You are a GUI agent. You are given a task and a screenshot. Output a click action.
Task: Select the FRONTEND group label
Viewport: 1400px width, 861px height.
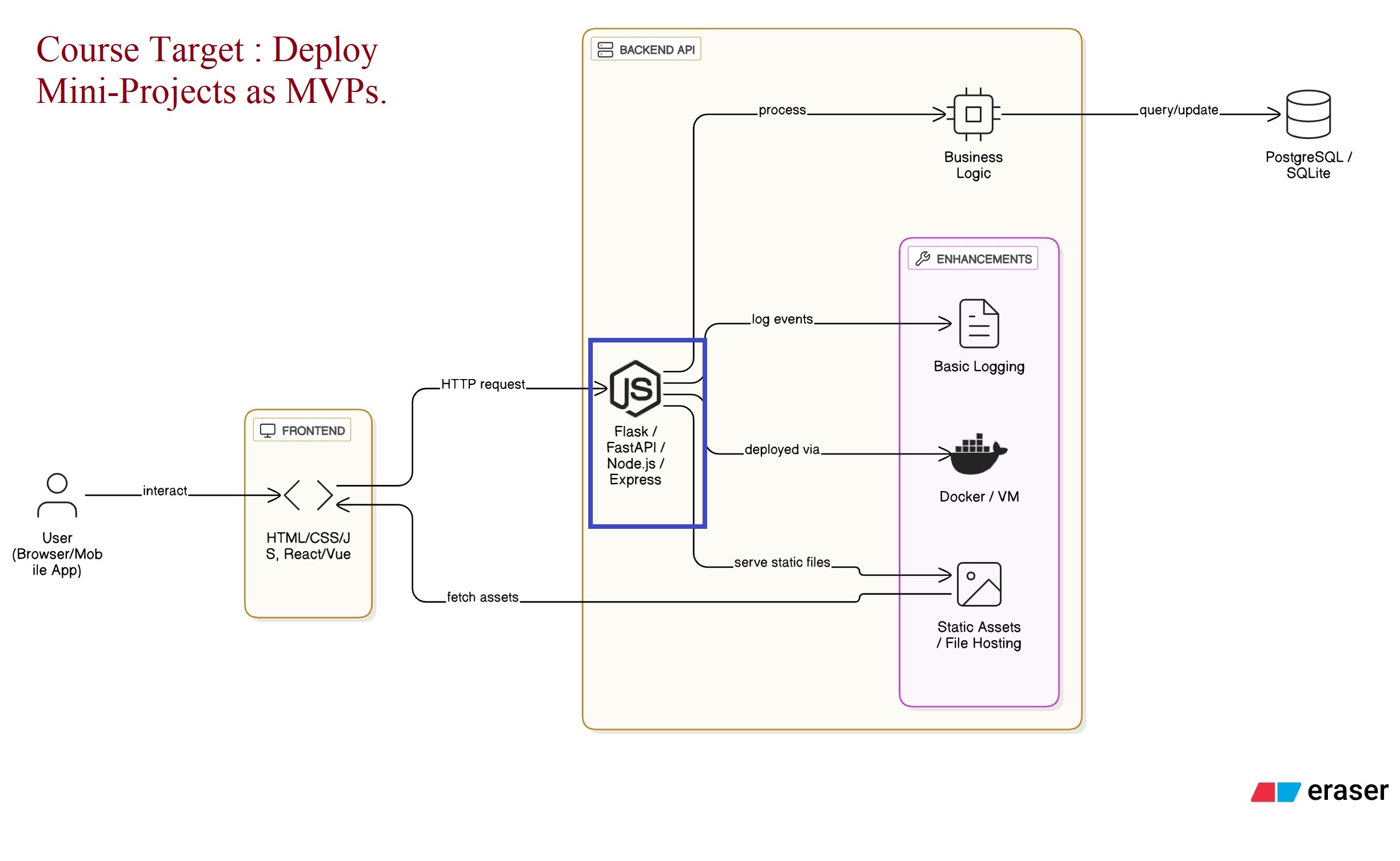click(x=302, y=431)
